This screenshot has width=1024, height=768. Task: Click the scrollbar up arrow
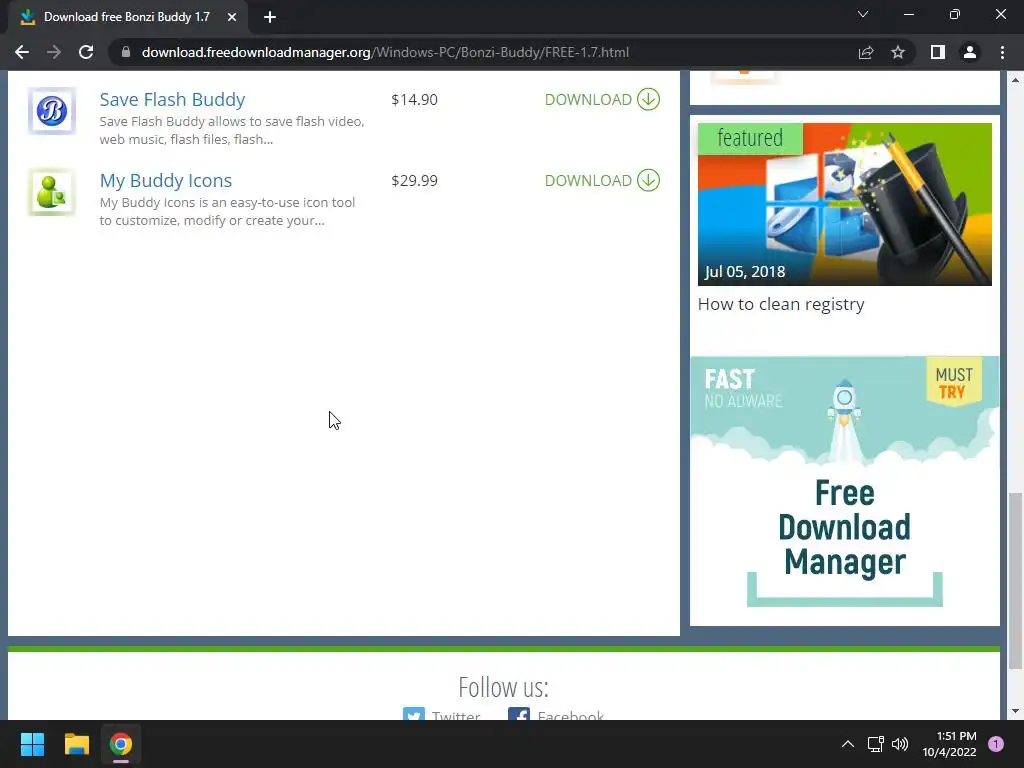pyautogui.click(x=1015, y=80)
